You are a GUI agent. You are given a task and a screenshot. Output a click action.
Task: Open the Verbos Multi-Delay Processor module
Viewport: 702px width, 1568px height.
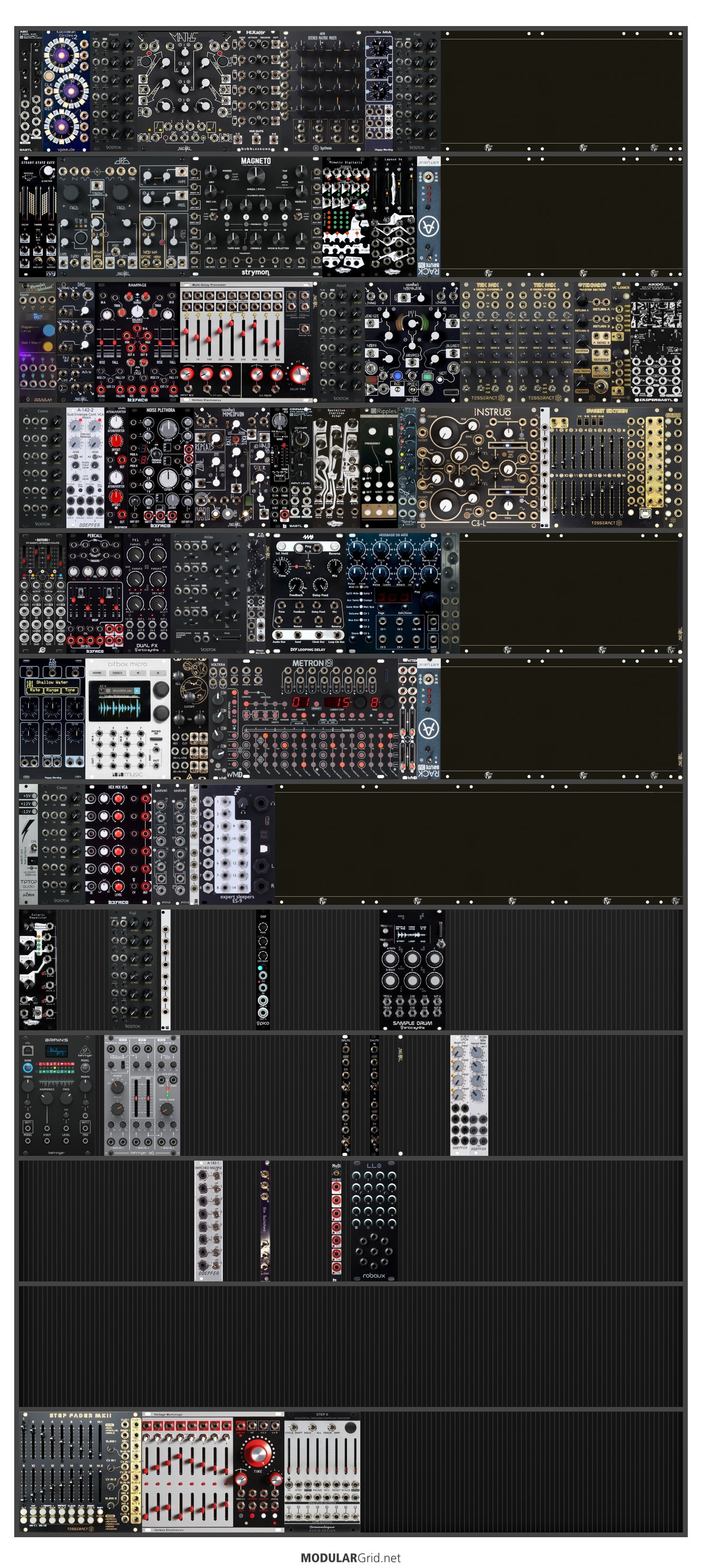pyautogui.click(x=247, y=342)
